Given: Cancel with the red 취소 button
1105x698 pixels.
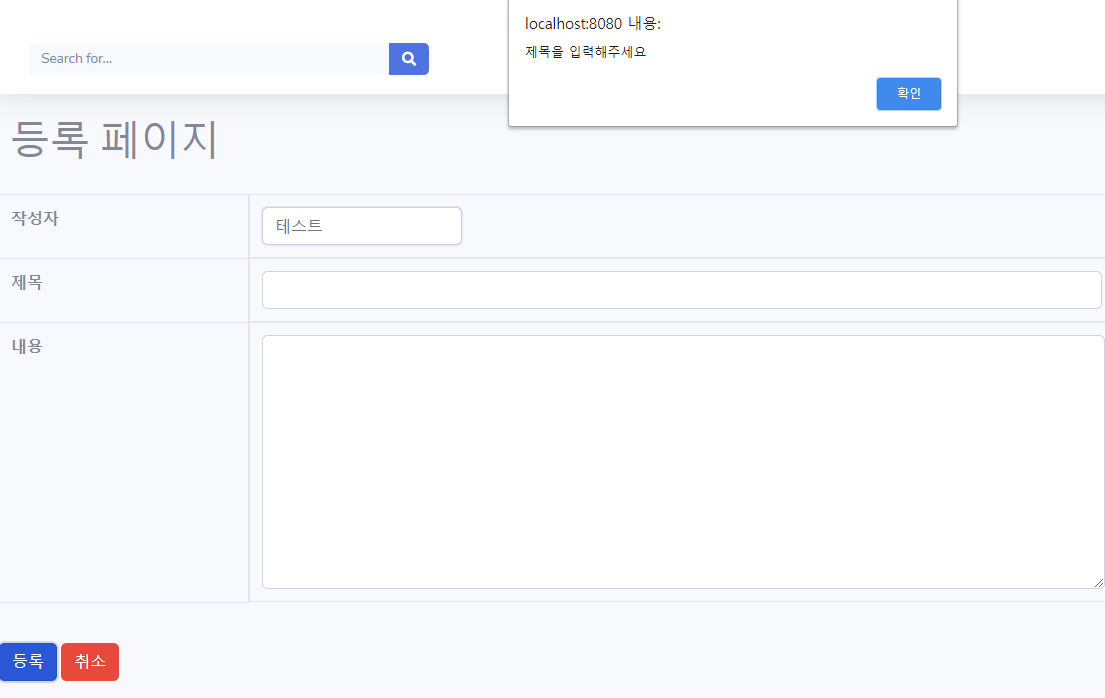Looking at the screenshot, I should pos(90,661).
